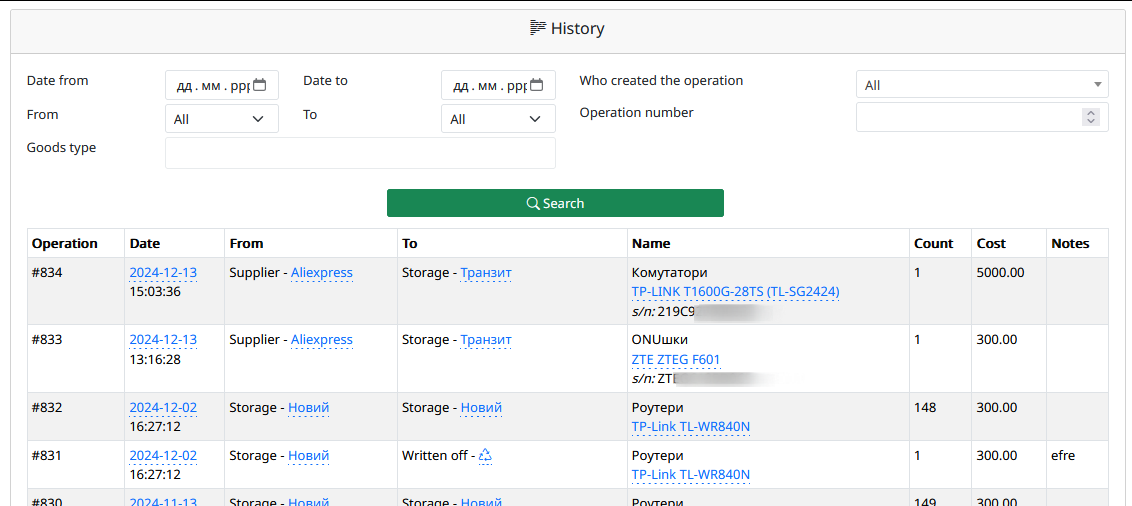The image size is (1132, 506).
Task: Click the time 13:16:28
Action: [155, 359]
